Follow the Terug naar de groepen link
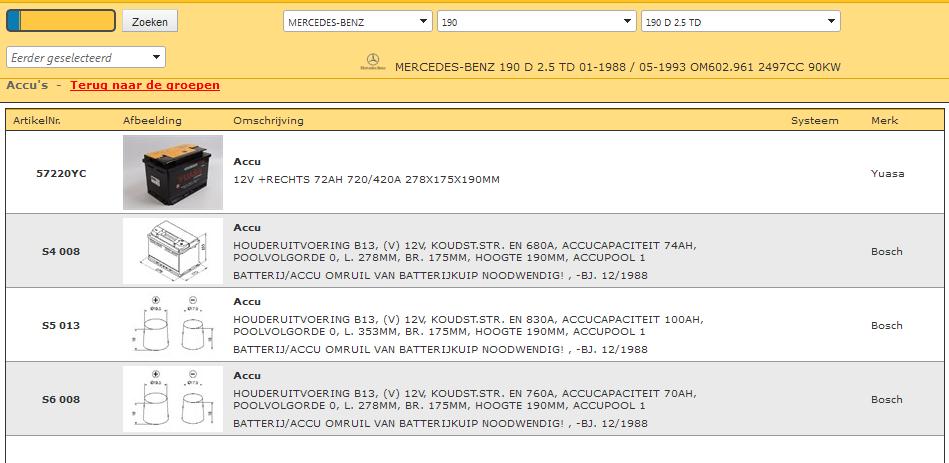Image resolution: width=949 pixels, height=463 pixels. (x=145, y=85)
